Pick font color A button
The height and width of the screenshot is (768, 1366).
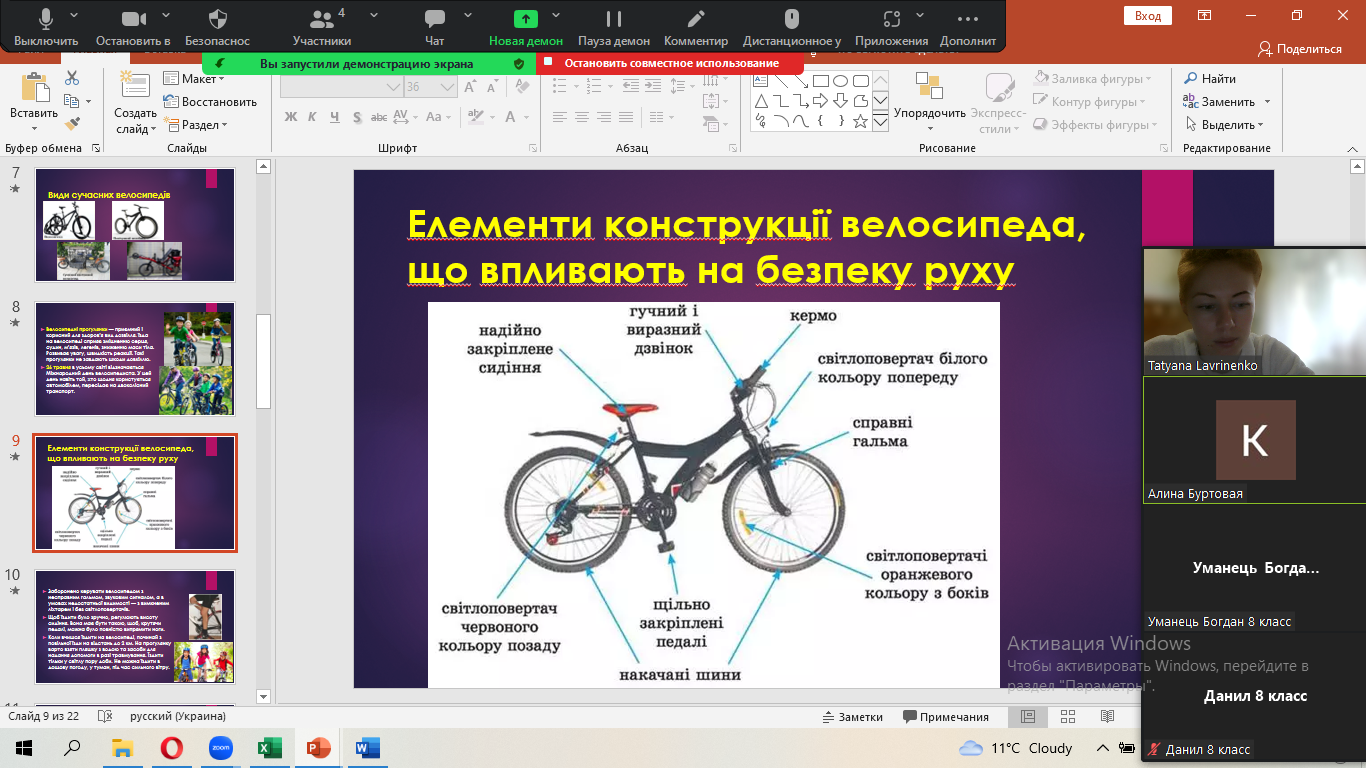(509, 117)
